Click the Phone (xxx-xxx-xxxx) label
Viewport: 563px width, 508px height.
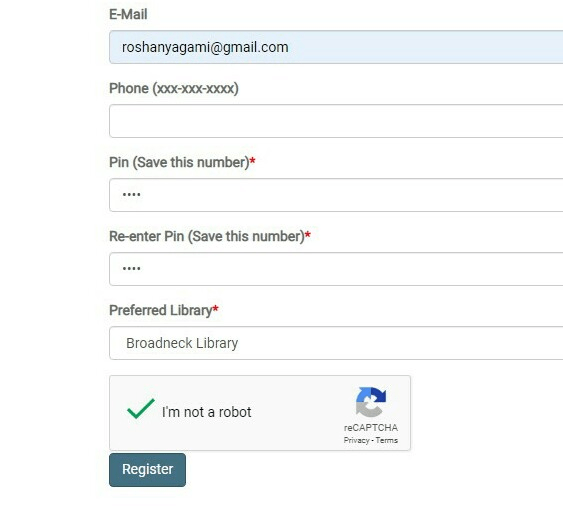coord(174,88)
